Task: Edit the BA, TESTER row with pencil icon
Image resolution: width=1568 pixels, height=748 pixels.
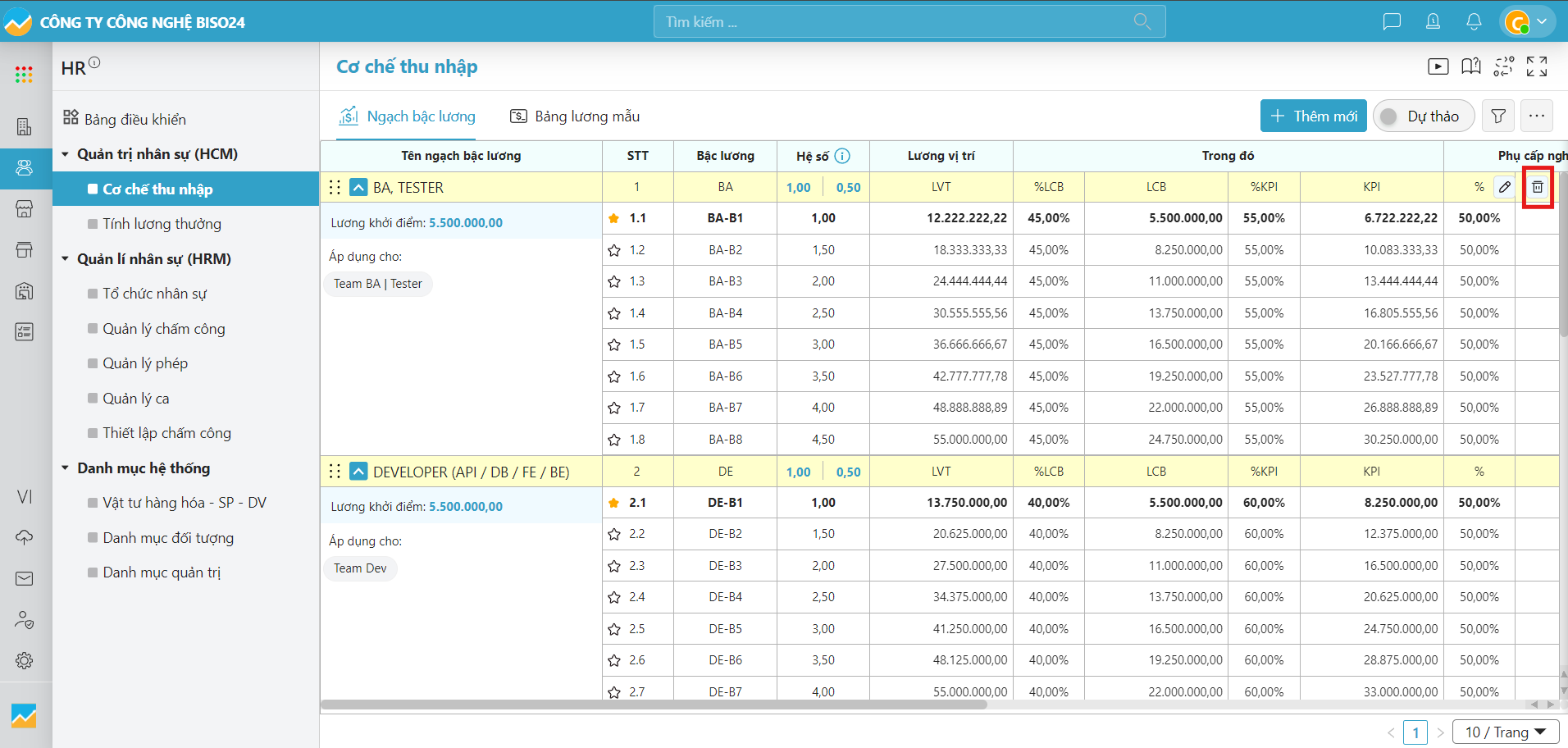Action: 1505,187
